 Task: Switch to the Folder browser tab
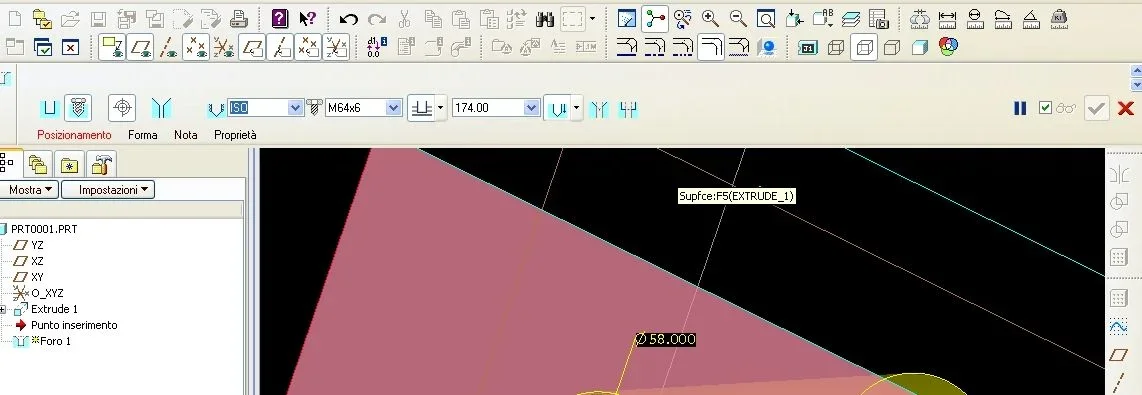(x=37, y=164)
